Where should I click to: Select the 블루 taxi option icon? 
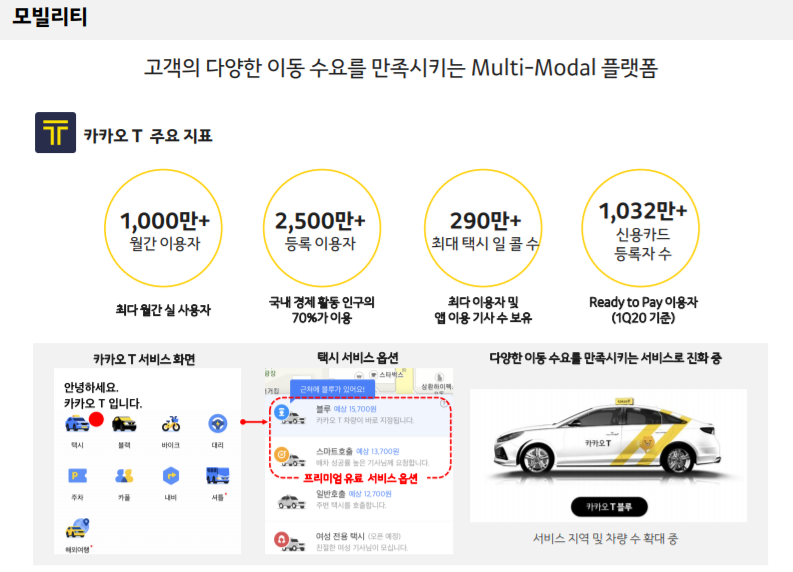[289, 414]
